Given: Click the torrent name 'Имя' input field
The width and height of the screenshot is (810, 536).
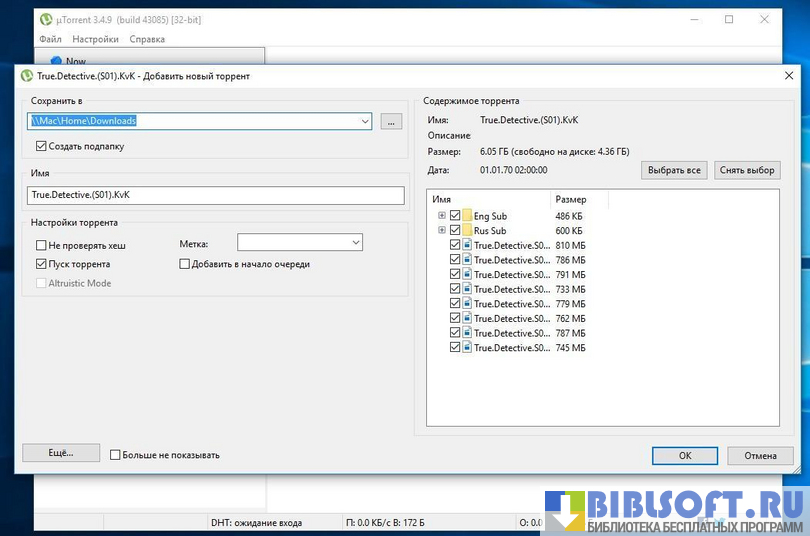Looking at the screenshot, I should click(x=215, y=195).
